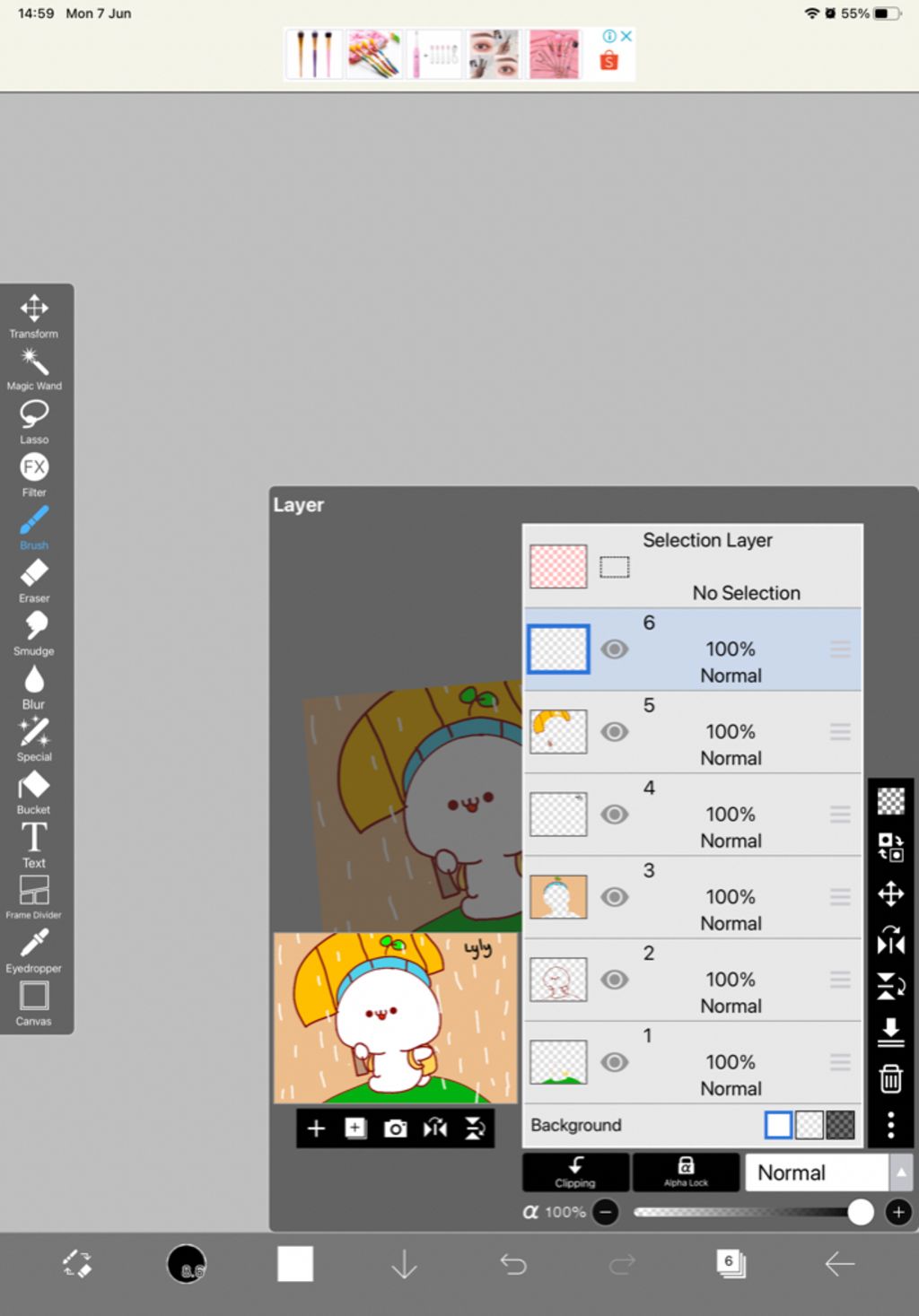Viewport: 919px width, 1316px height.
Task: Open the FX Filter tool
Action: (34, 475)
